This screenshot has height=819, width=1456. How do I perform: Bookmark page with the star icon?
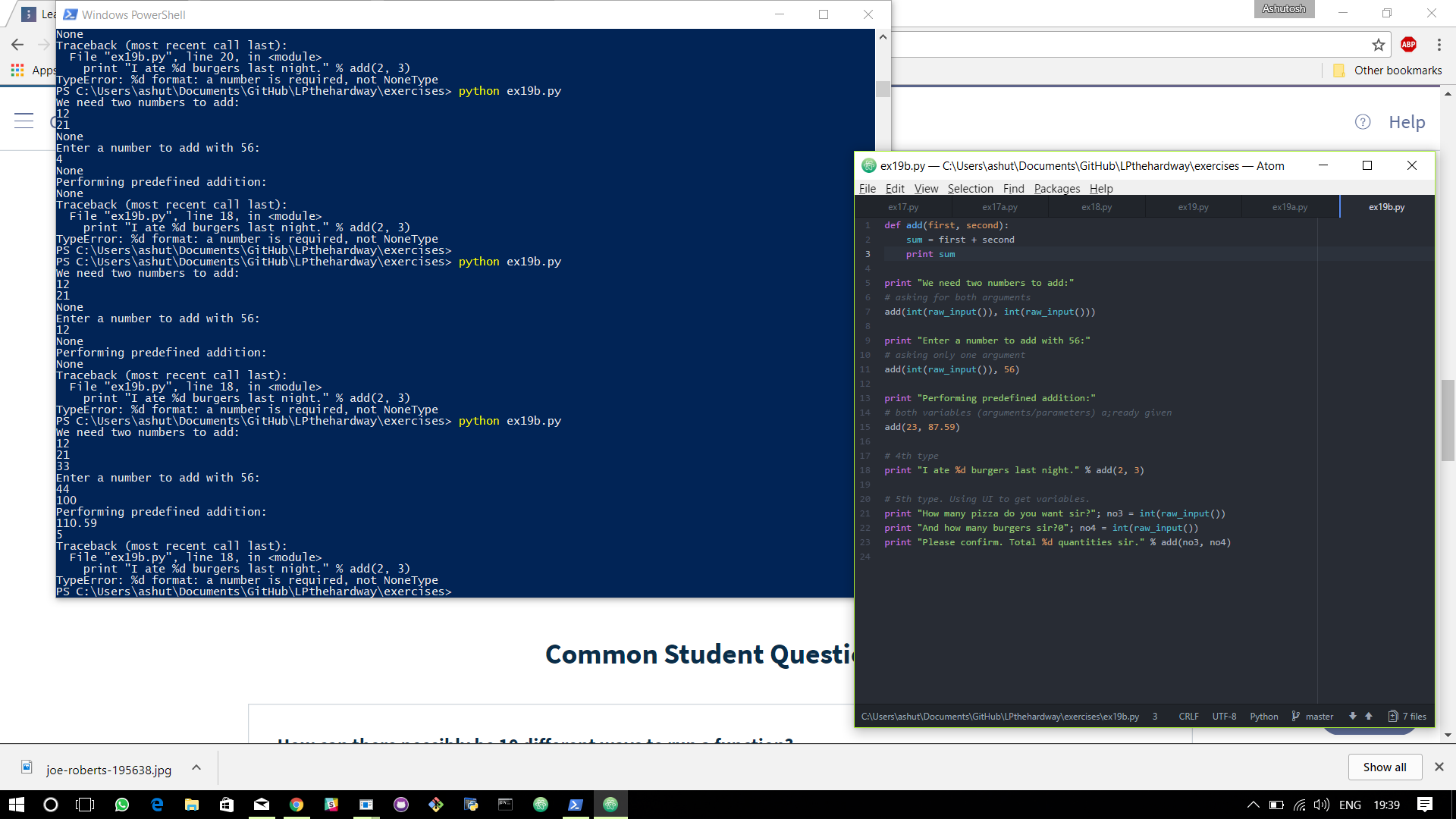pos(1379,45)
